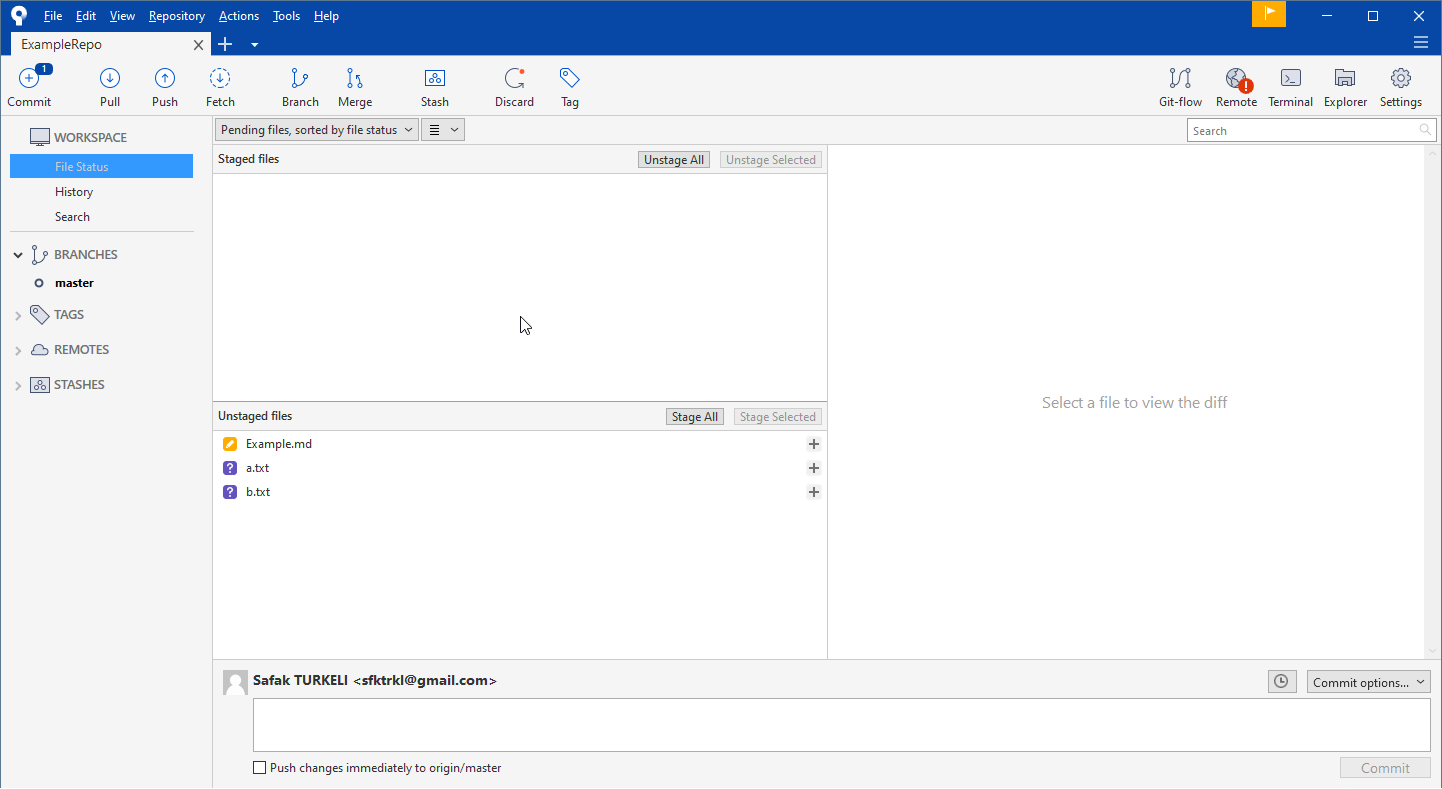Image resolution: width=1442 pixels, height=789 pixels.
Task: Click the search magnifier icon
Action: [x=1425, y=130]
